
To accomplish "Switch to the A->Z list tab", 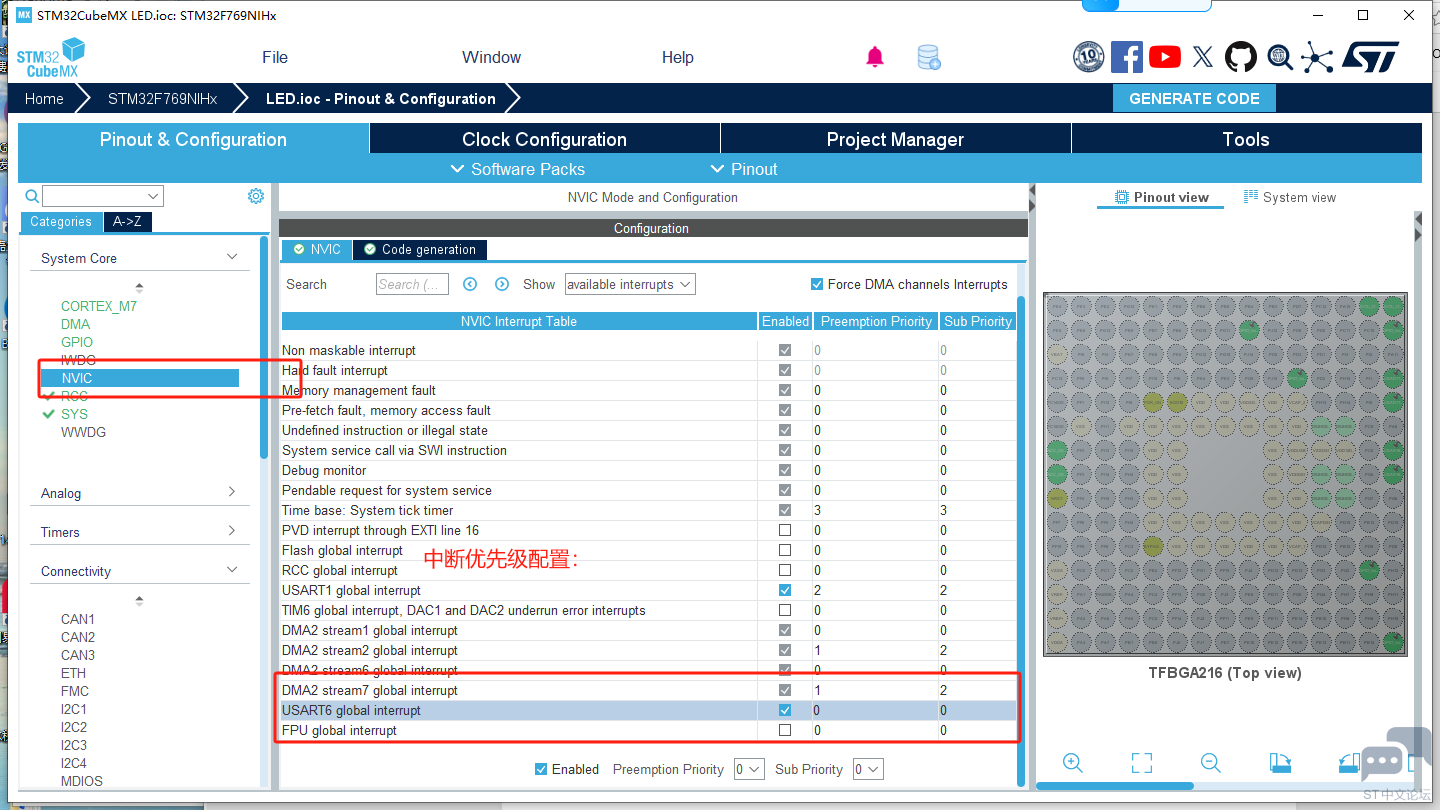I will [x=127, y=222].
